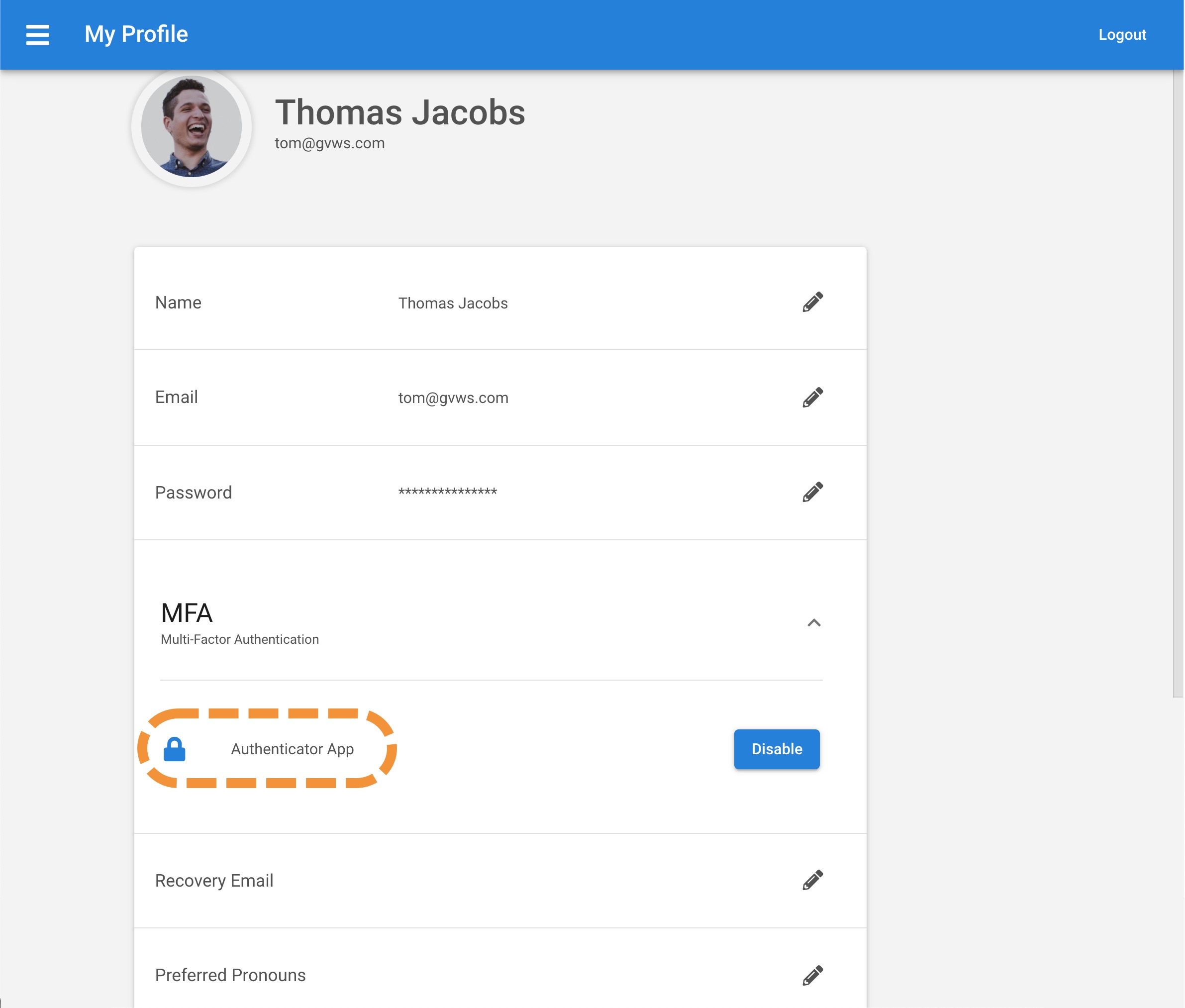The image size is (1185, 1008).
Task: Click the Thomas Jacobs name field value
Action: (x=453, y=303)
